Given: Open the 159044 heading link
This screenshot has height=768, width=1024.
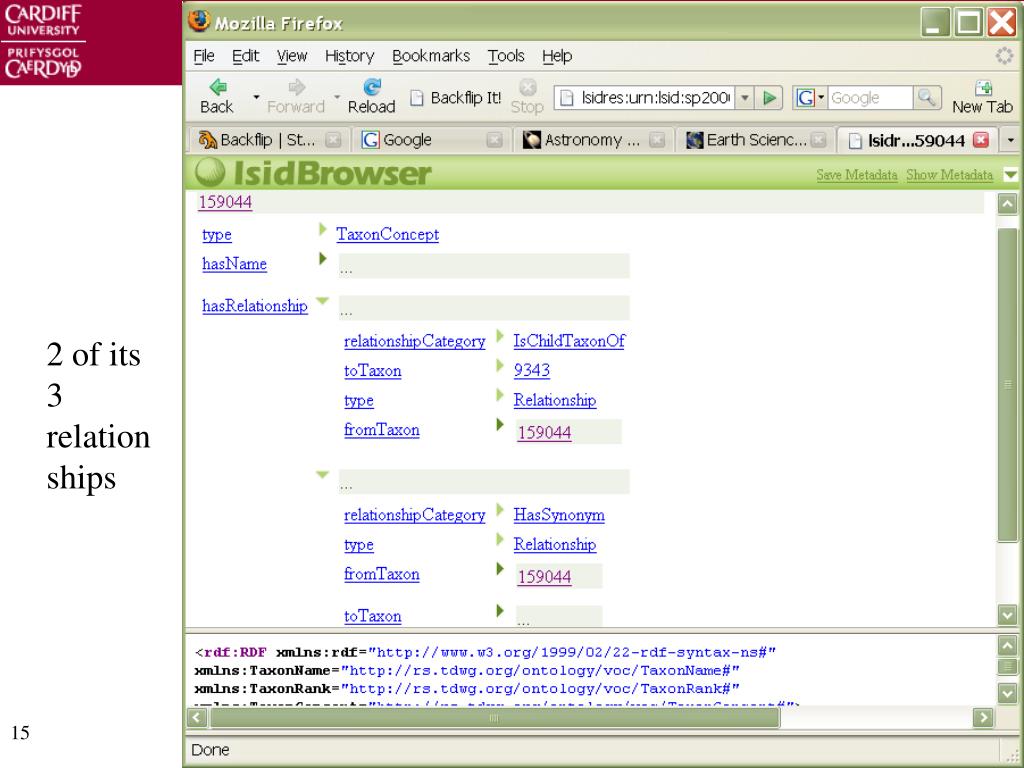Looking at the screenshot, I should point(225,202).
